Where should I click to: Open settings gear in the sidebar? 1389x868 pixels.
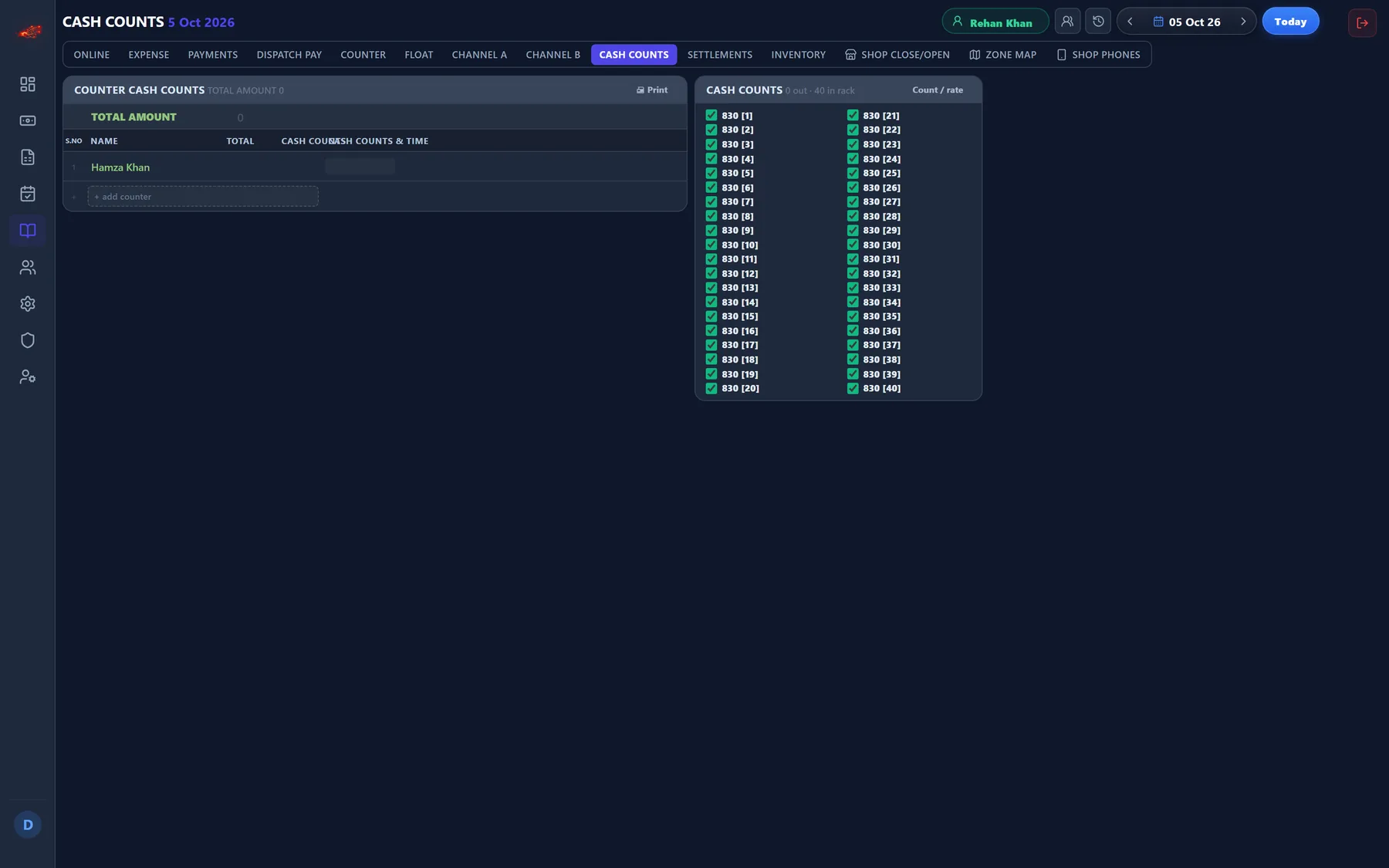28,304
